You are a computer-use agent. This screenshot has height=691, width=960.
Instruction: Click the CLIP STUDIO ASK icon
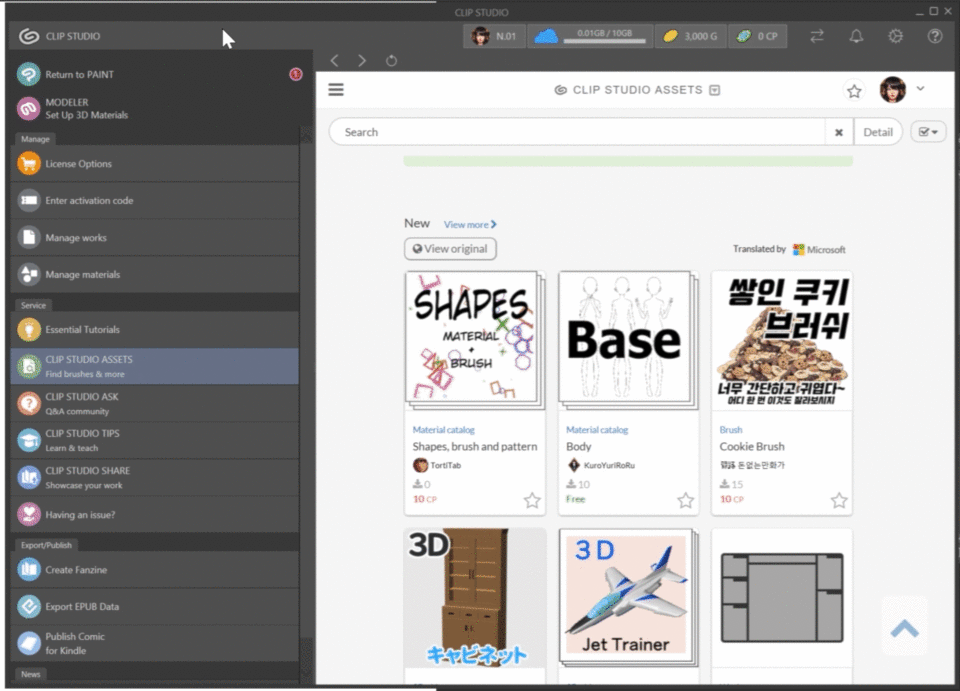(28, 403)
